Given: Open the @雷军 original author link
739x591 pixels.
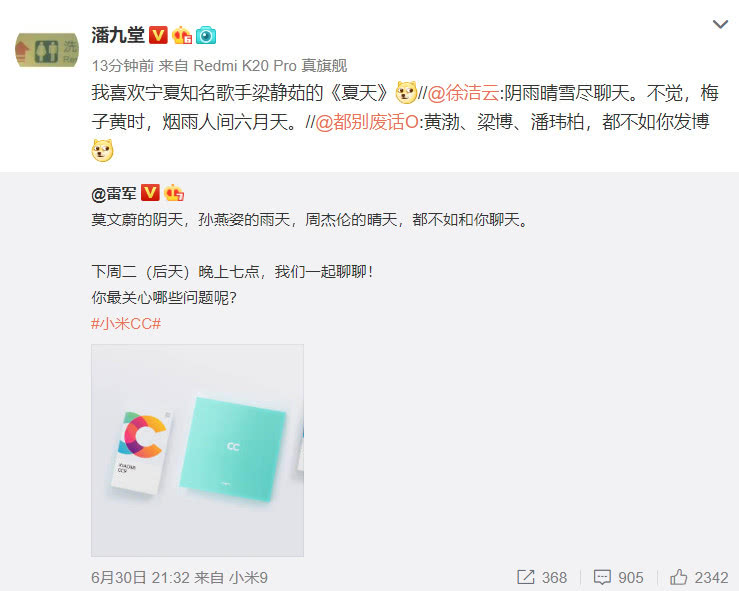Looking at the screenshot, I should pyautogui.click(x=114, y=194).
